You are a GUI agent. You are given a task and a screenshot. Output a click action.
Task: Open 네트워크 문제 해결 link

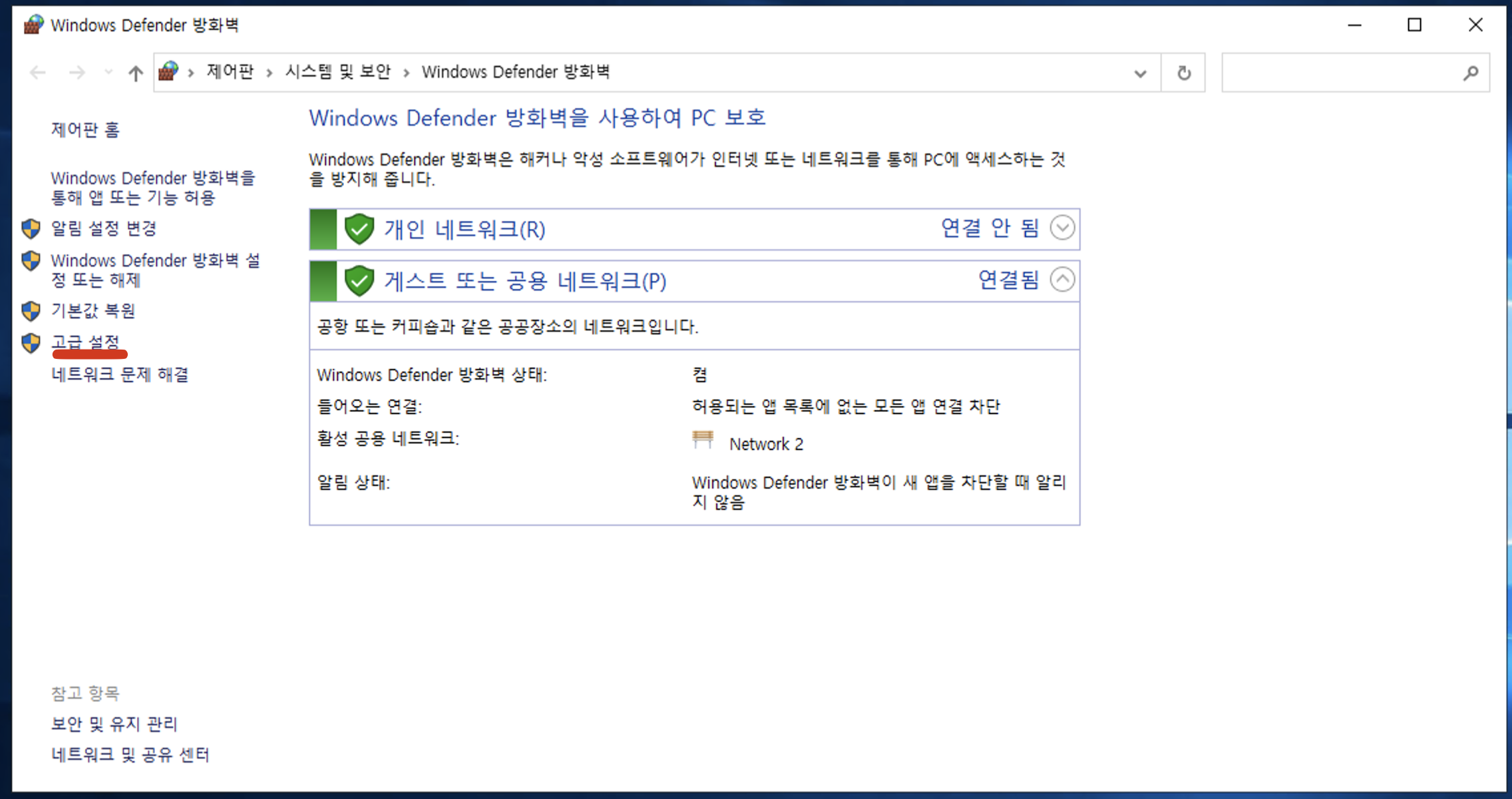(120, 374)
